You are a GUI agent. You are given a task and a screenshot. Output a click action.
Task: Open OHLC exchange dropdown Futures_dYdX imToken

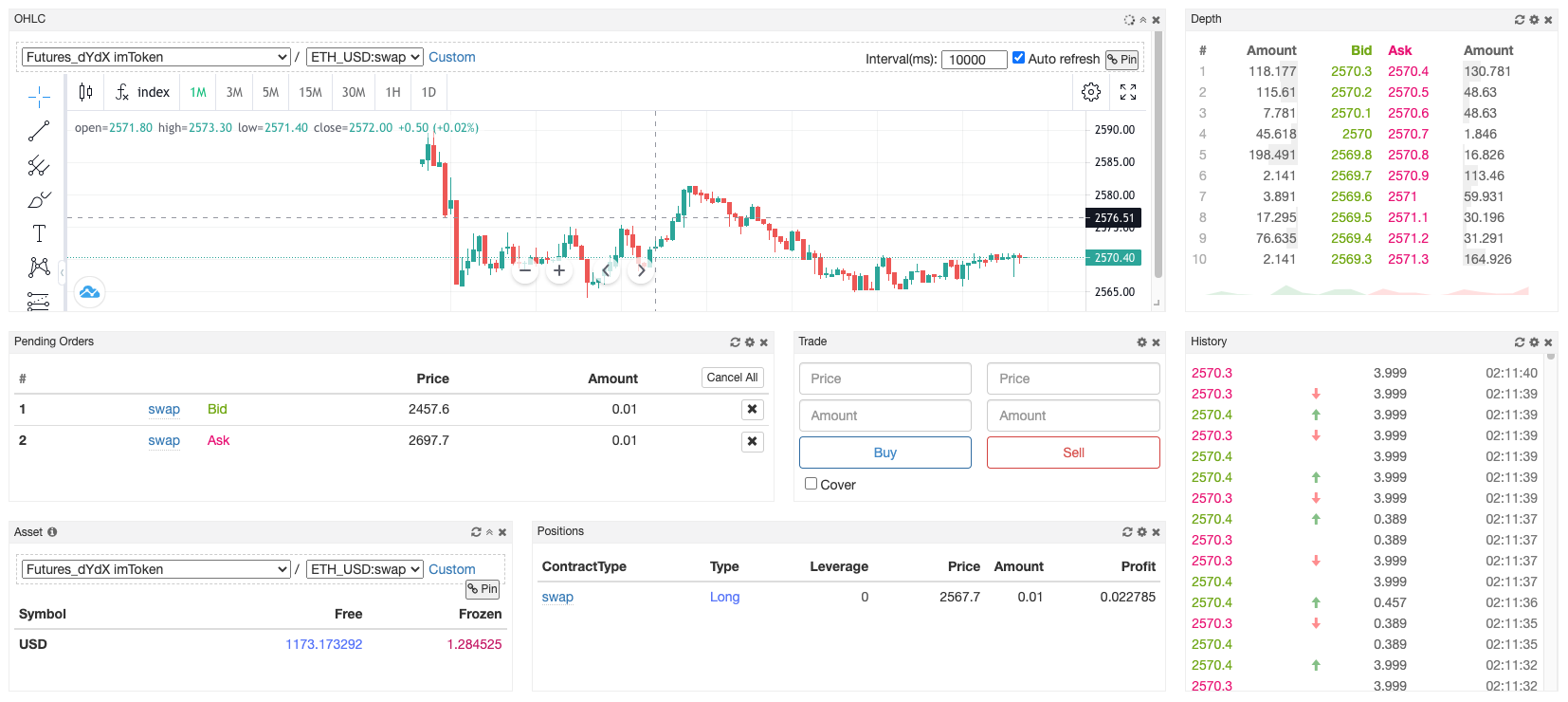(x=156, y=57)
